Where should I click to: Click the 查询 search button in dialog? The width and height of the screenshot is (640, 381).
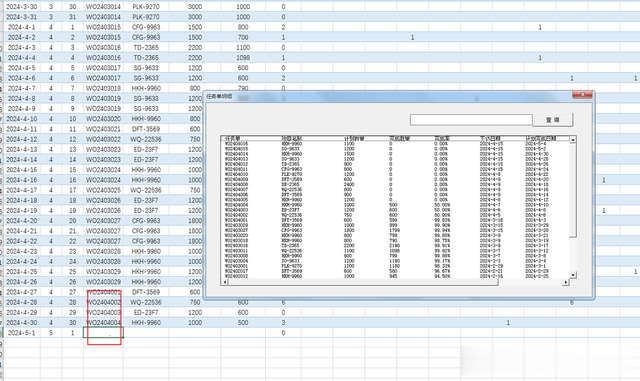[x=553, y=120]
